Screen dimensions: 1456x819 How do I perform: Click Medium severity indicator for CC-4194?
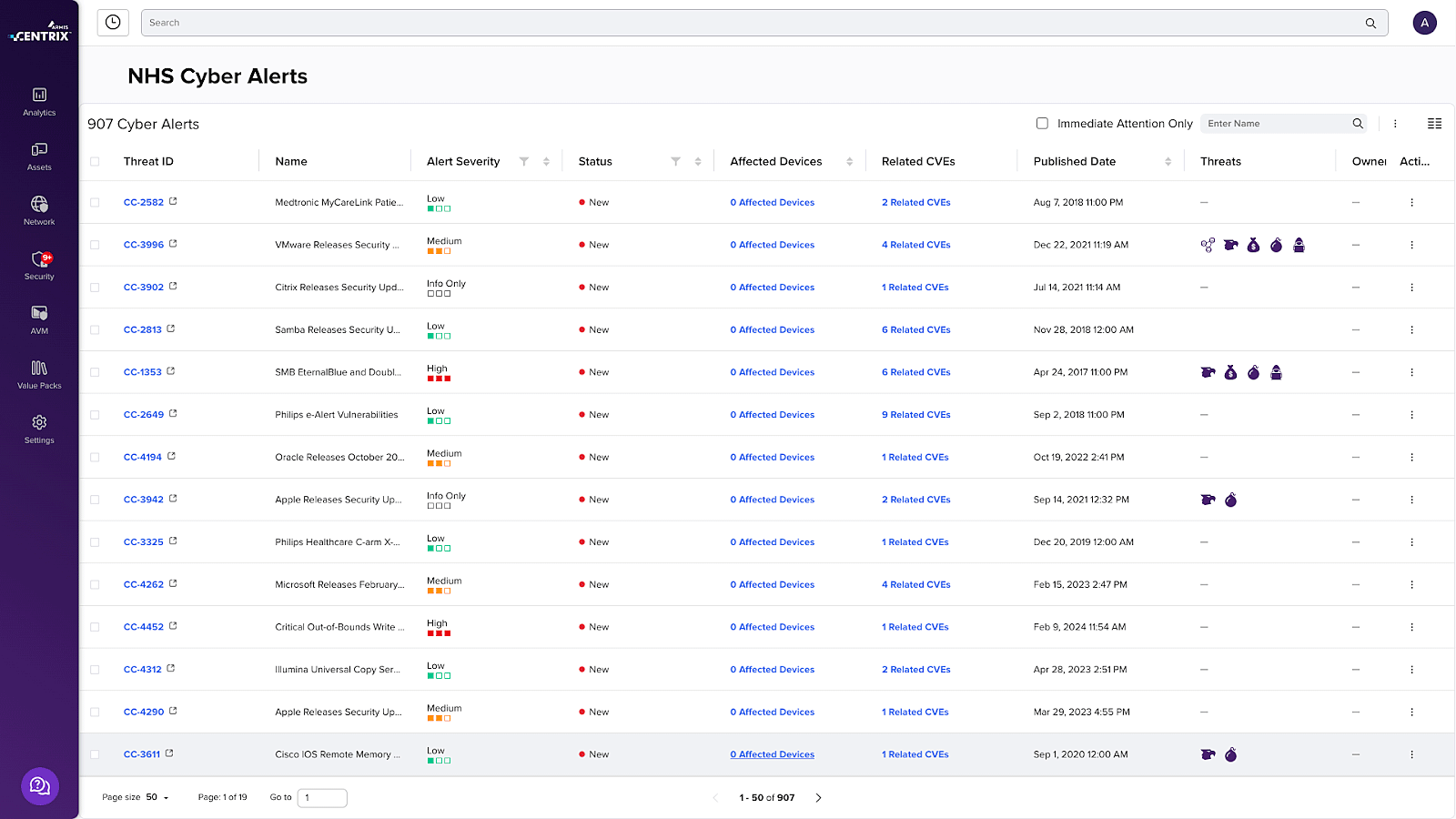pos(444,458)
